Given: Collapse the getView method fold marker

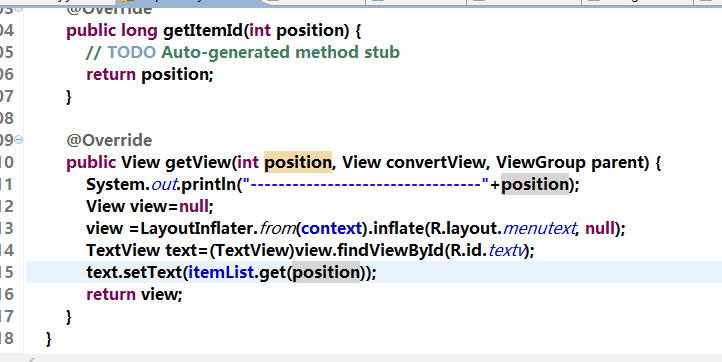Looking at the screenshot, I should (18, 140).
